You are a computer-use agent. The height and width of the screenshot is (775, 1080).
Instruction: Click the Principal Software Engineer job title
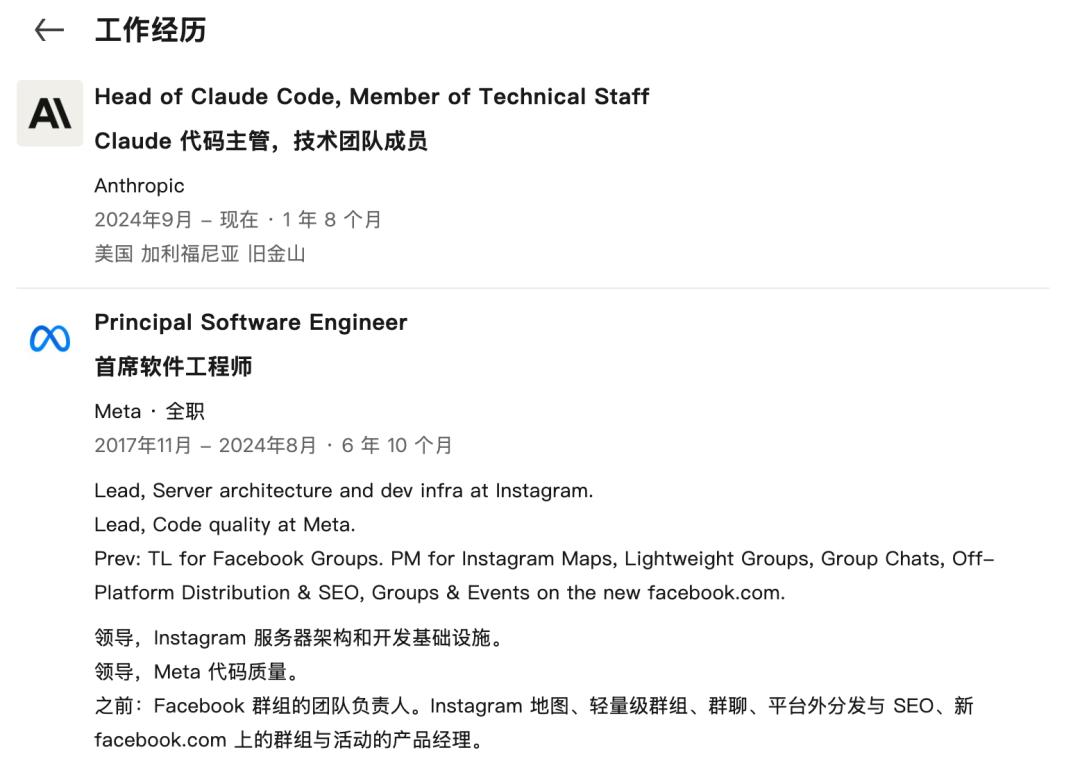point(250,322)
